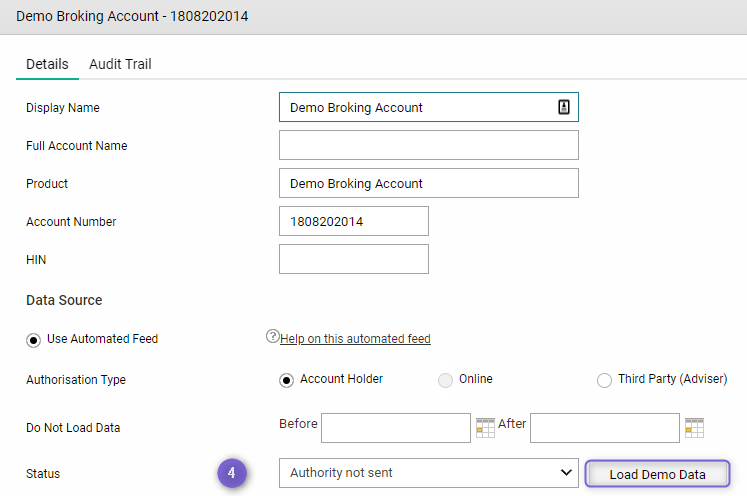Click the Full Account Name field

pyautogui.click(x=429, y=145)
